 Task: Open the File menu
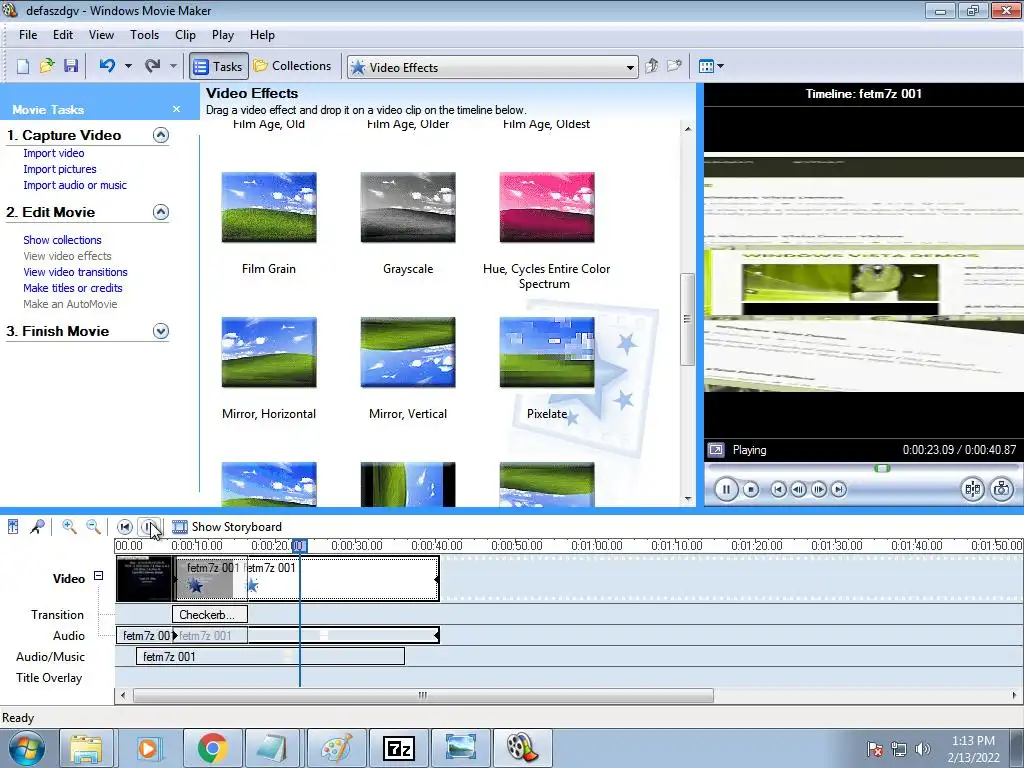28,35
